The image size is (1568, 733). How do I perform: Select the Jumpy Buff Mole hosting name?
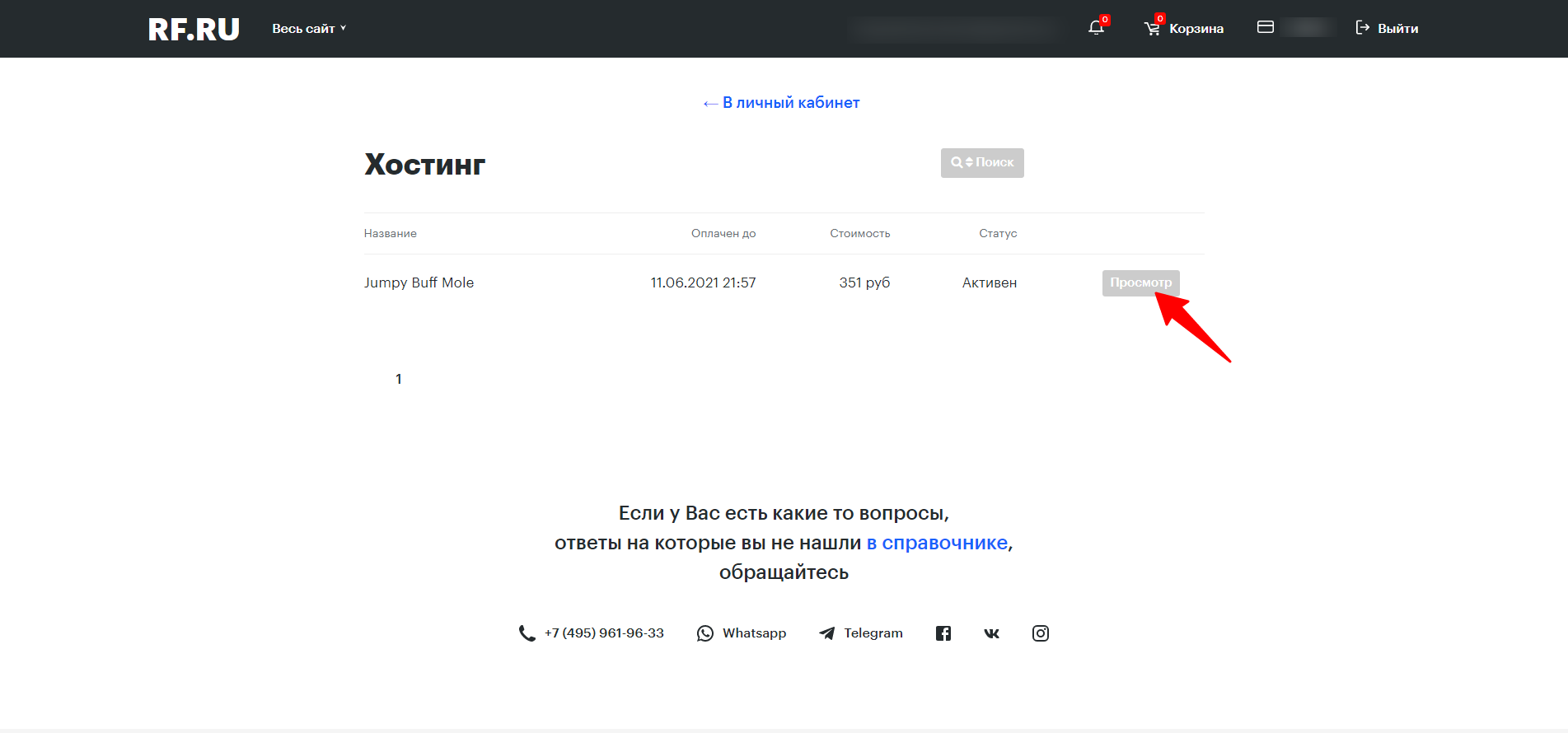click(x=419, y=282)
